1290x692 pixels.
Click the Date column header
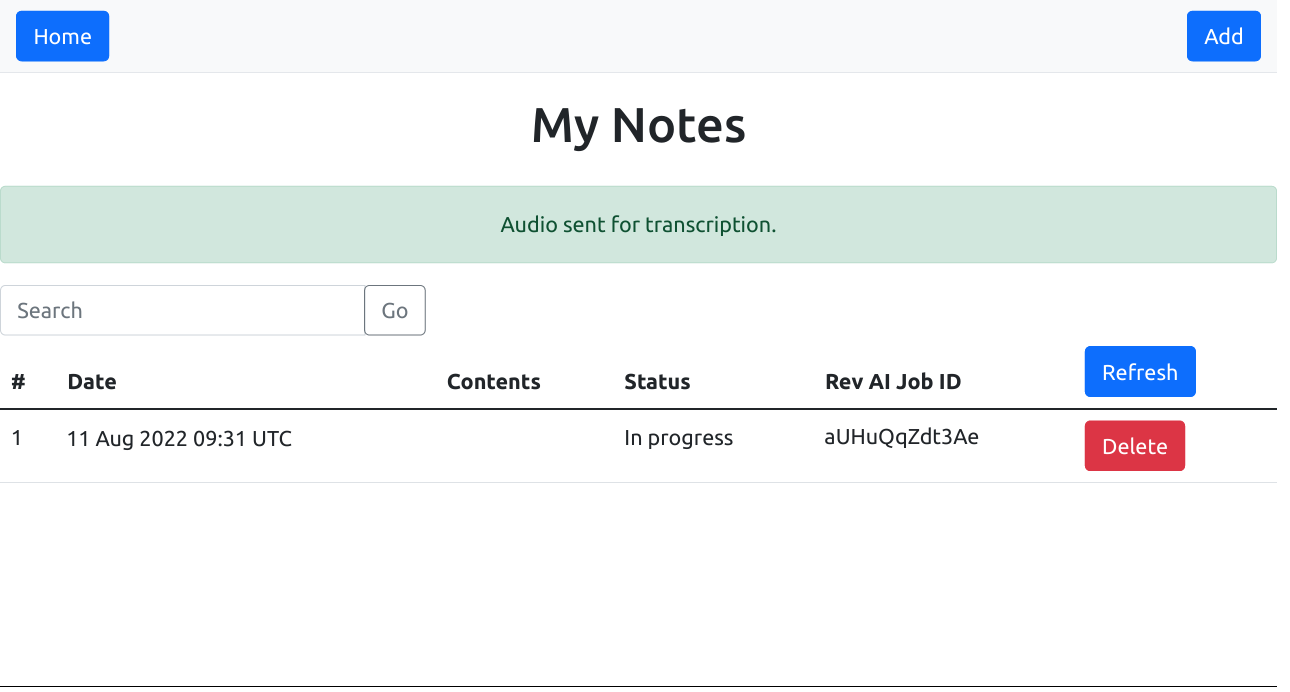click(92, 381)
